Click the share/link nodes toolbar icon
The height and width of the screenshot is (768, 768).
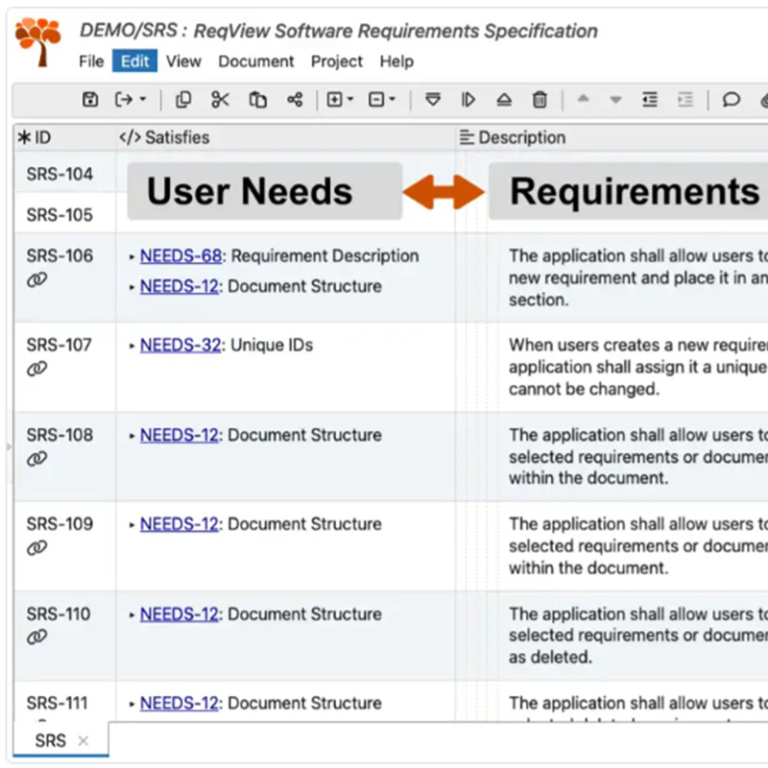295,100
